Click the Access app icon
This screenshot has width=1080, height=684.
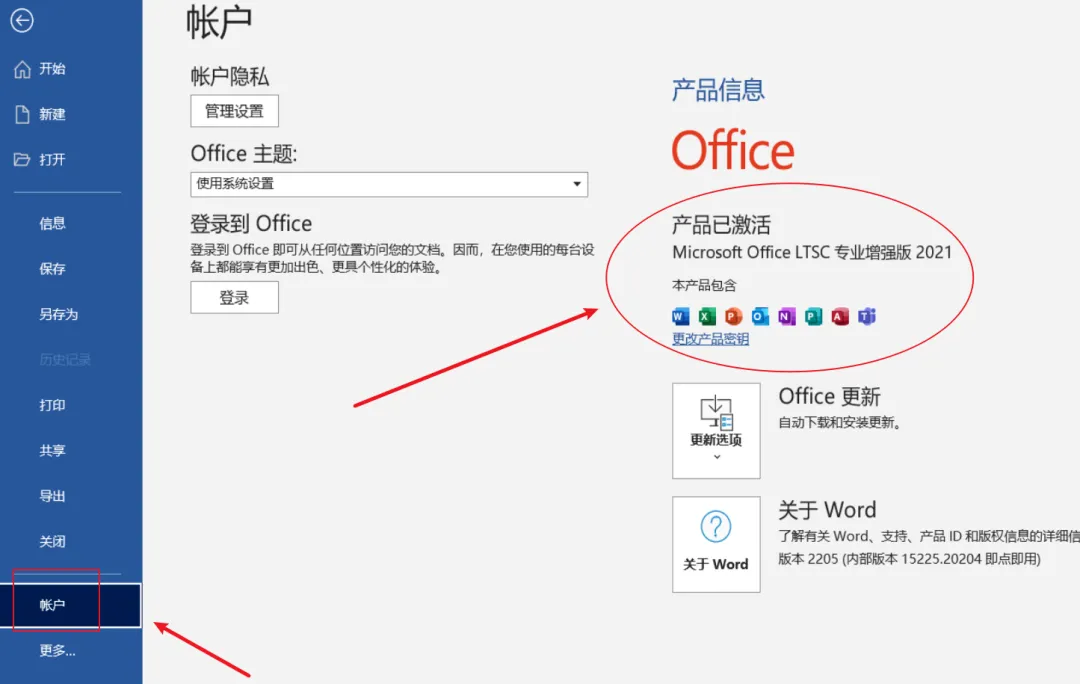(840, 316)
